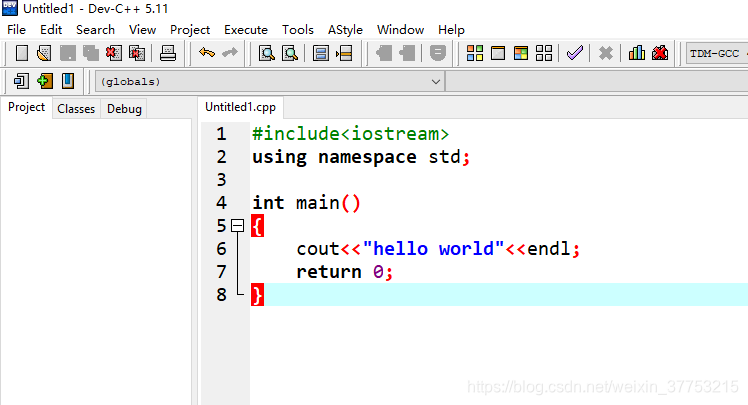748x405 pixels.
Task: Open Find with the first magnifier icon
Action: tap(267, 53)
